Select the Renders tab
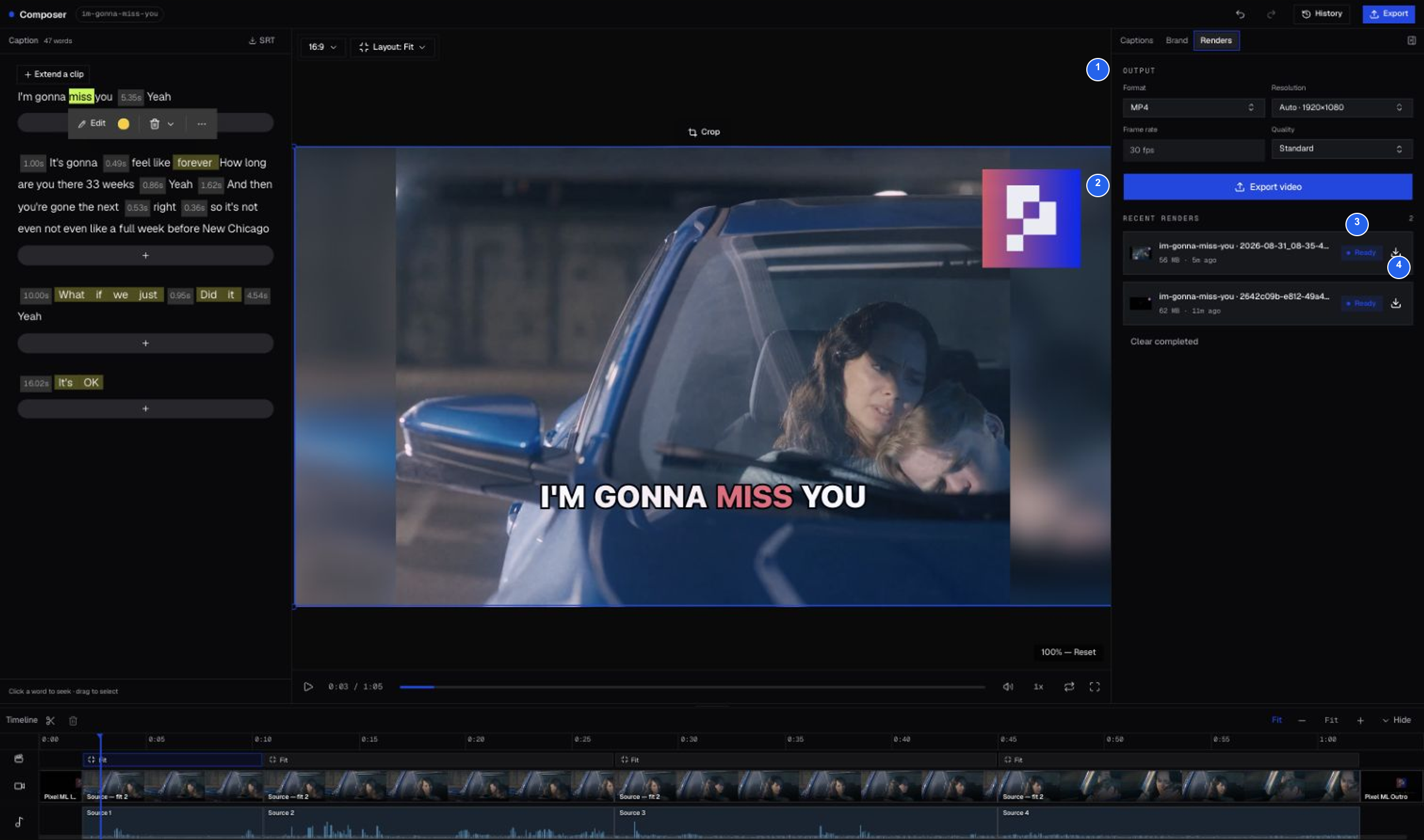This screenshot has height=840, width=1424. [1216, 40]
